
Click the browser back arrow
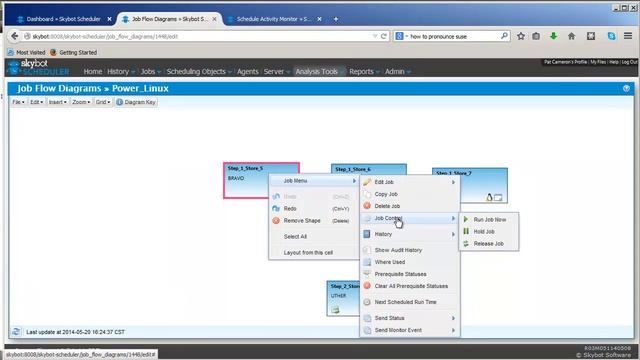click(x=14, y=36)
